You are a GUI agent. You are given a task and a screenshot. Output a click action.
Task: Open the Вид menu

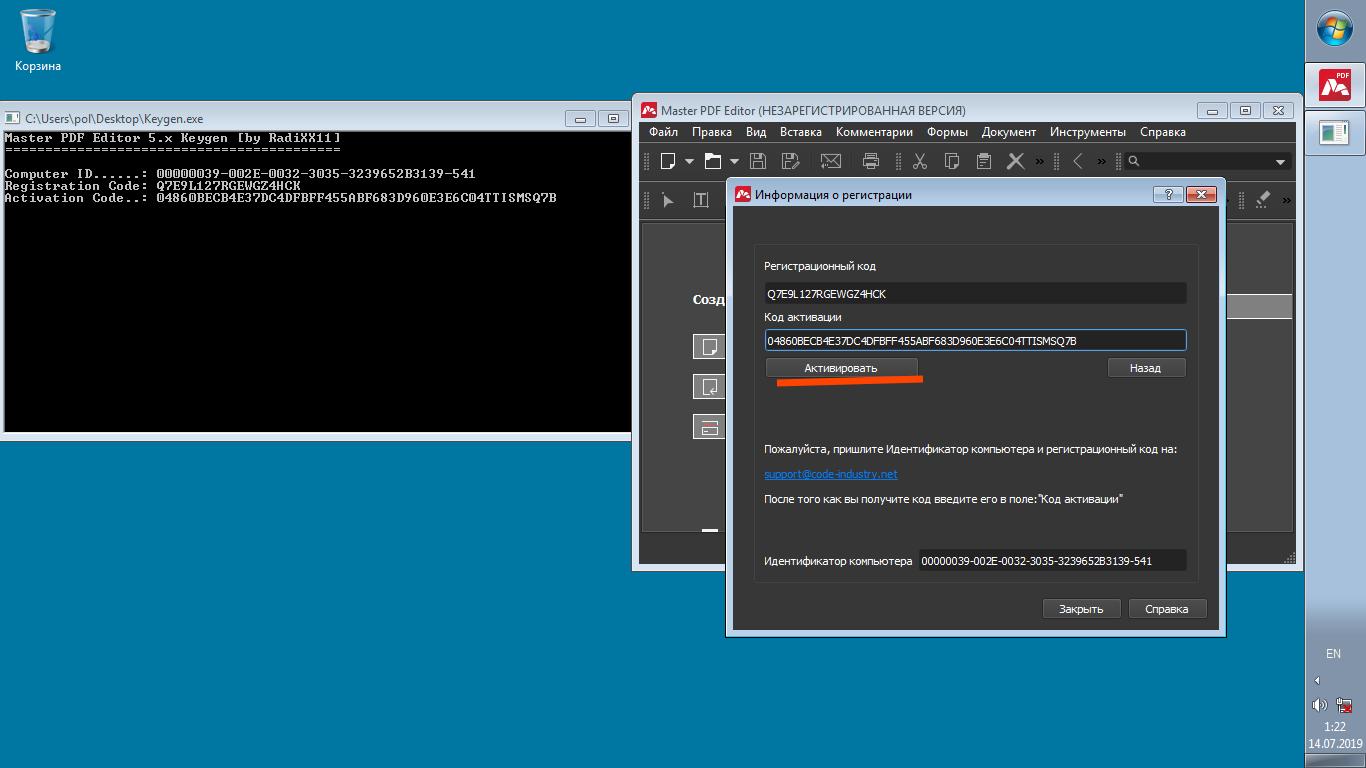[x=756, y=132]
